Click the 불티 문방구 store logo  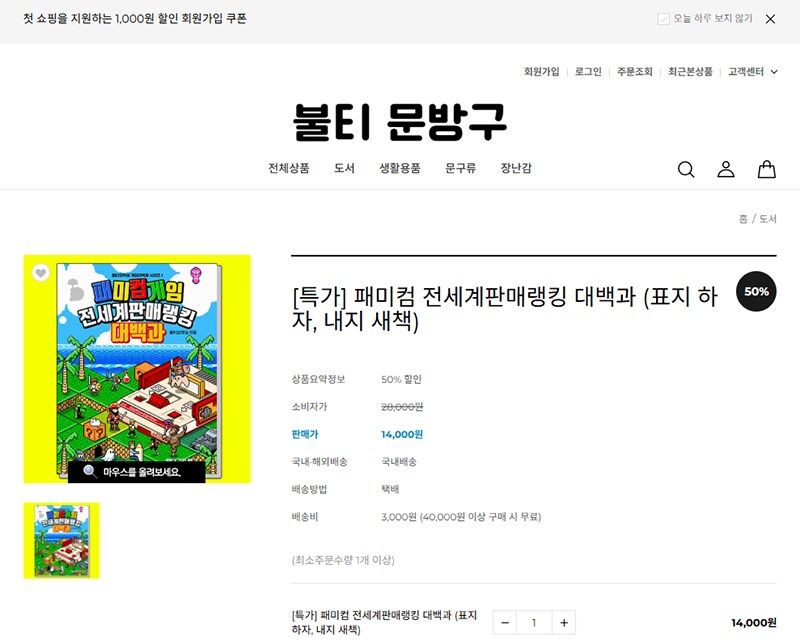point(400,122)
